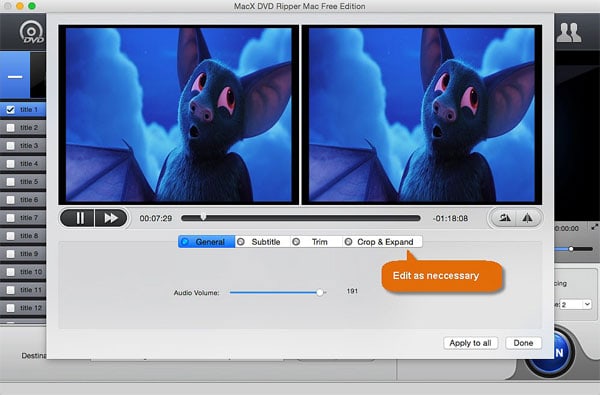Check the title 3 checkbox

11,146
